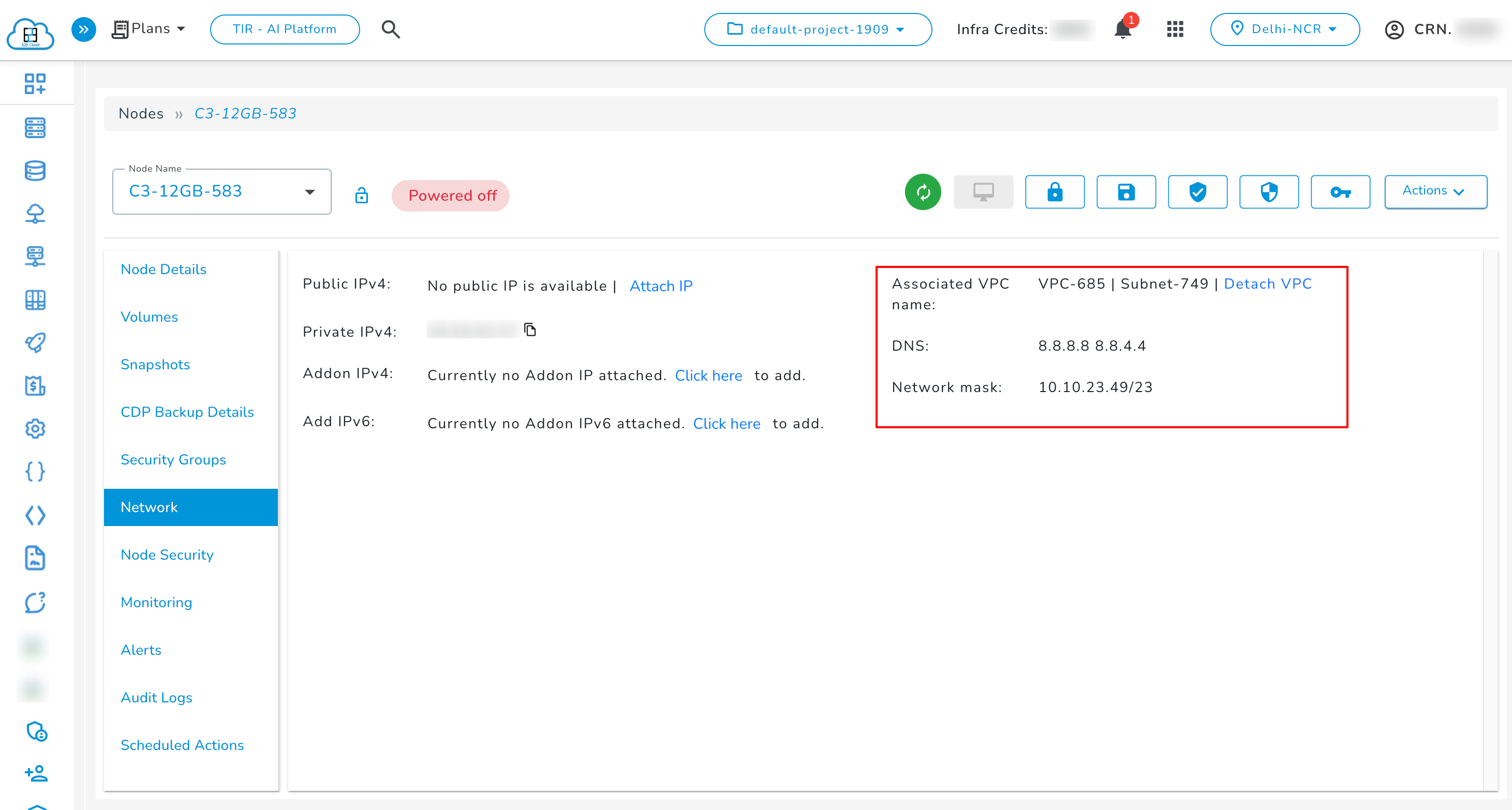Open the notifications bell
The height and width of the screenshot is (810, 1512).
1122,29
